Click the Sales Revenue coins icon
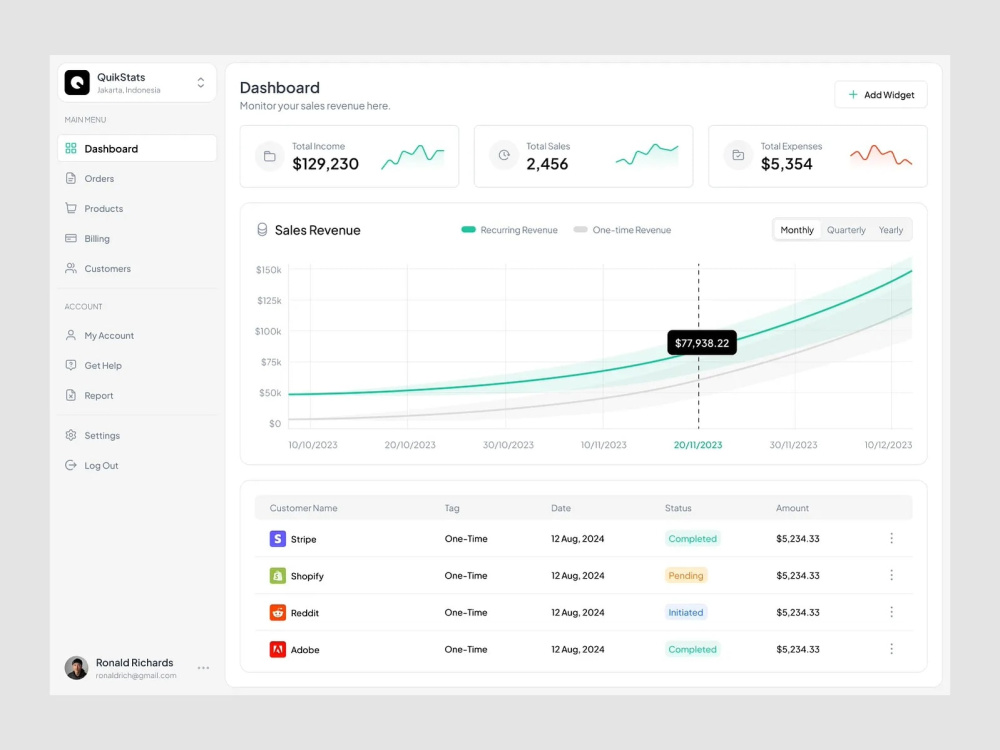 [262, 230]
